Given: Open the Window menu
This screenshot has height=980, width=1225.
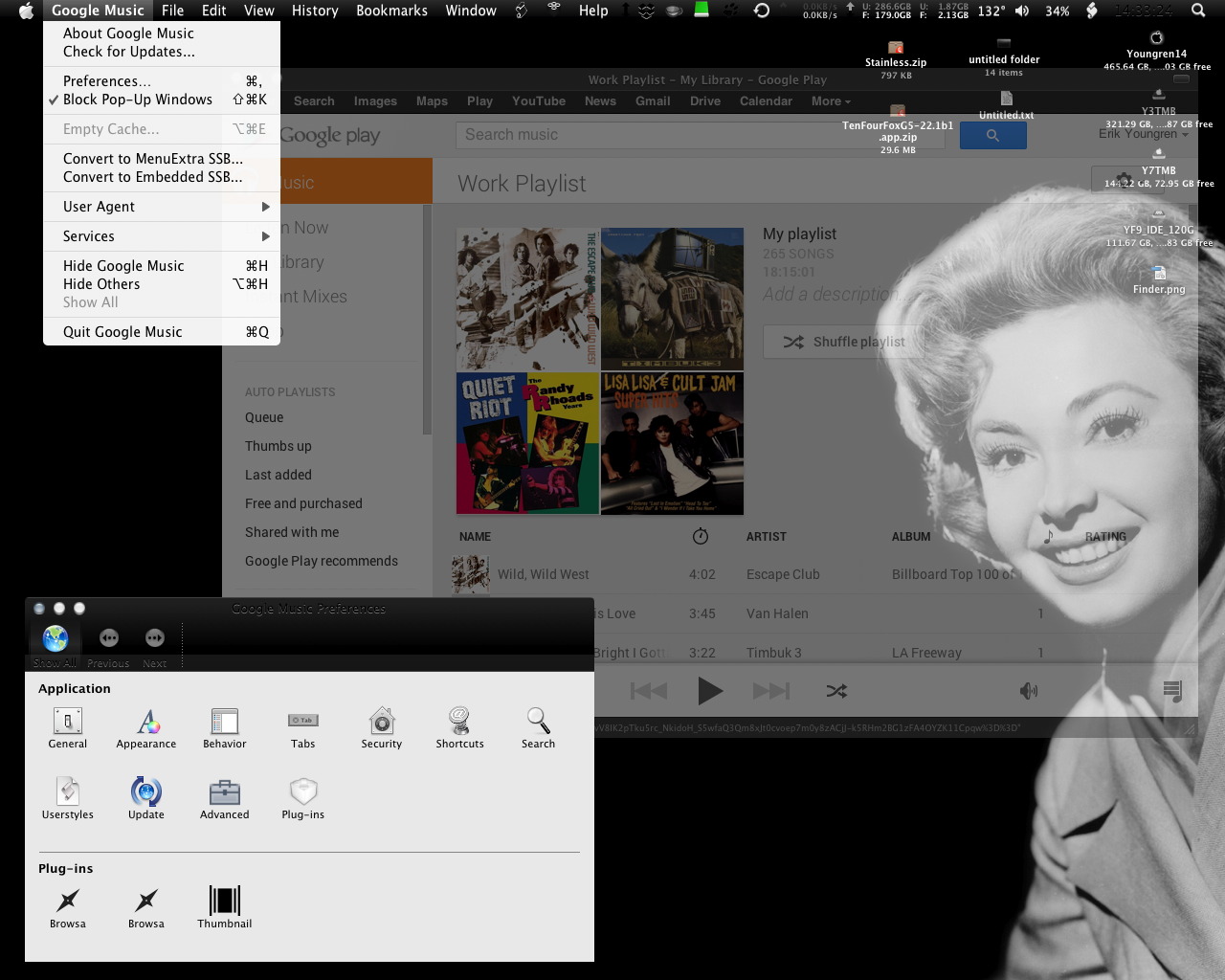Looking at the screenshot, I should [x=471, y=11].
